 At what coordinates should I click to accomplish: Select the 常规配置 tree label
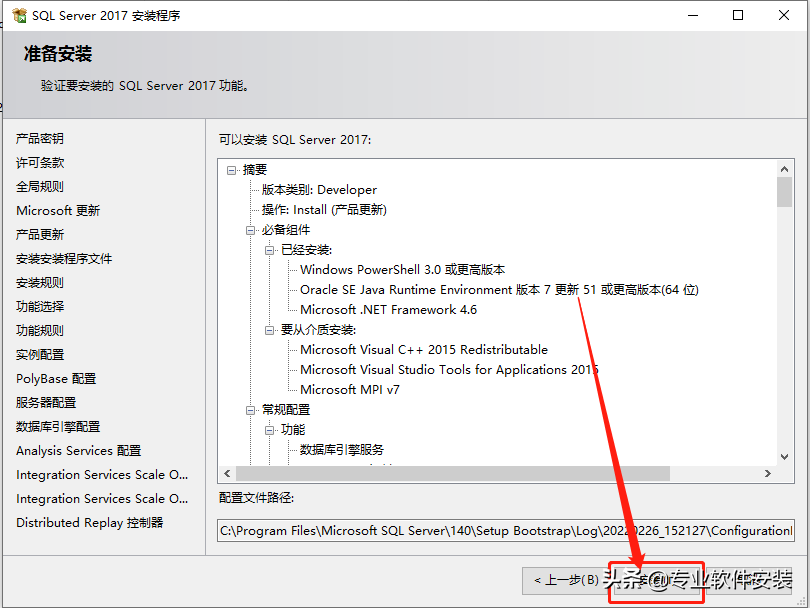(x=286, y=410)
